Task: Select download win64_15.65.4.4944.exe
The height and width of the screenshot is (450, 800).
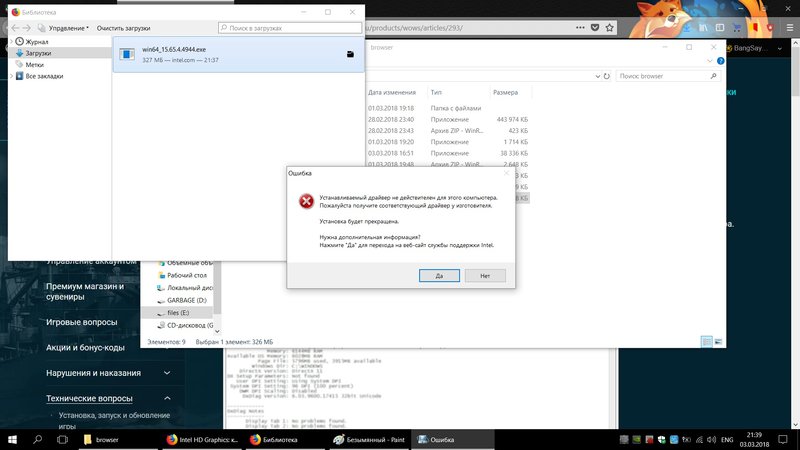Action: click(238, 54)
